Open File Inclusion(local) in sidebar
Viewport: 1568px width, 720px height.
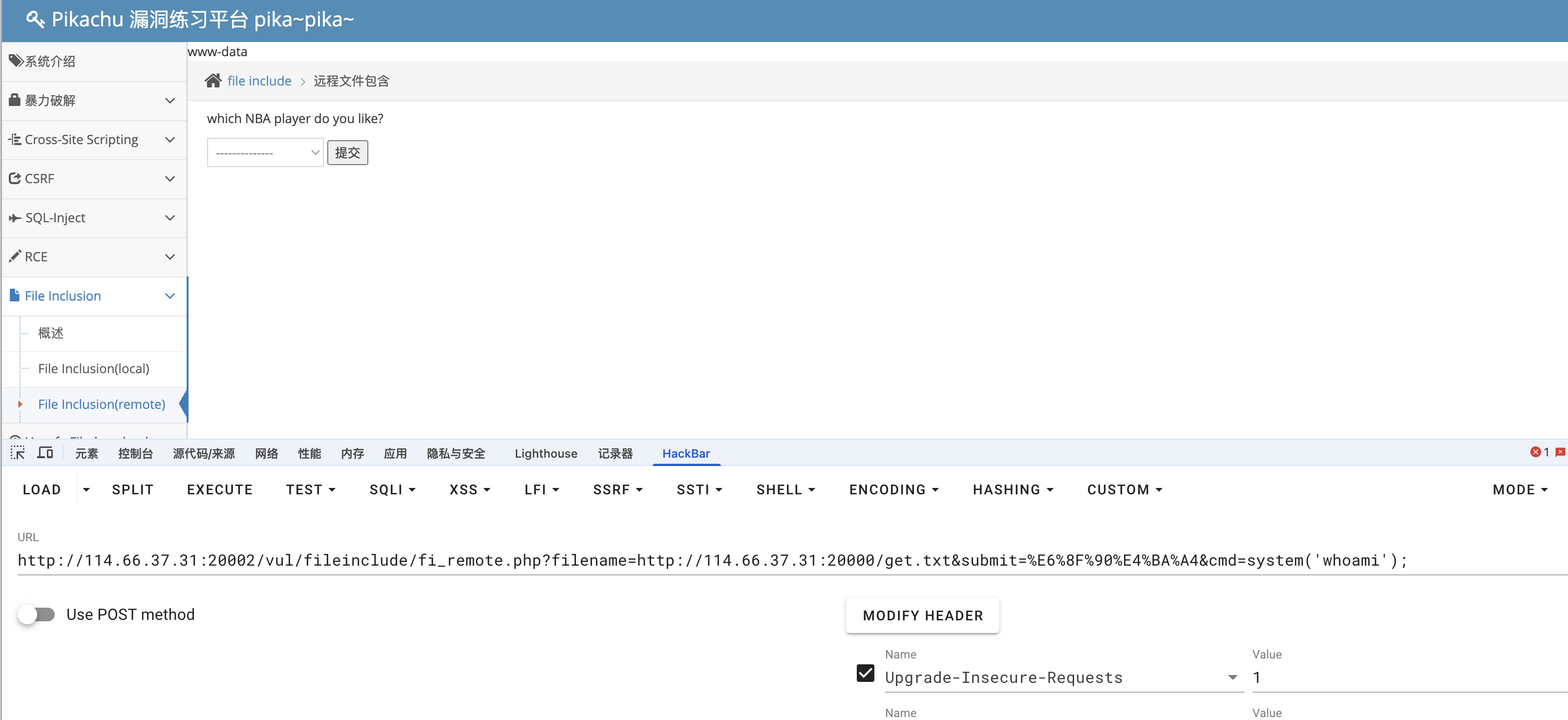[x=93, y=368]
